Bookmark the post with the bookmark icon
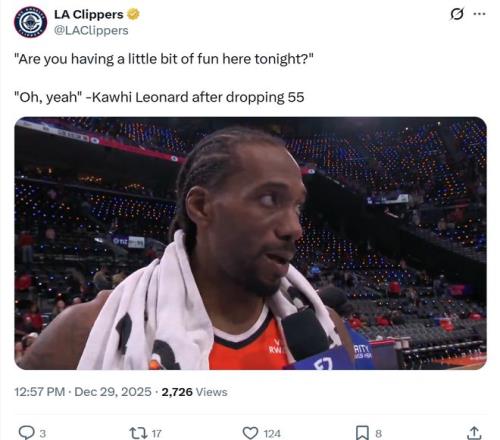 tap(362, 433)
